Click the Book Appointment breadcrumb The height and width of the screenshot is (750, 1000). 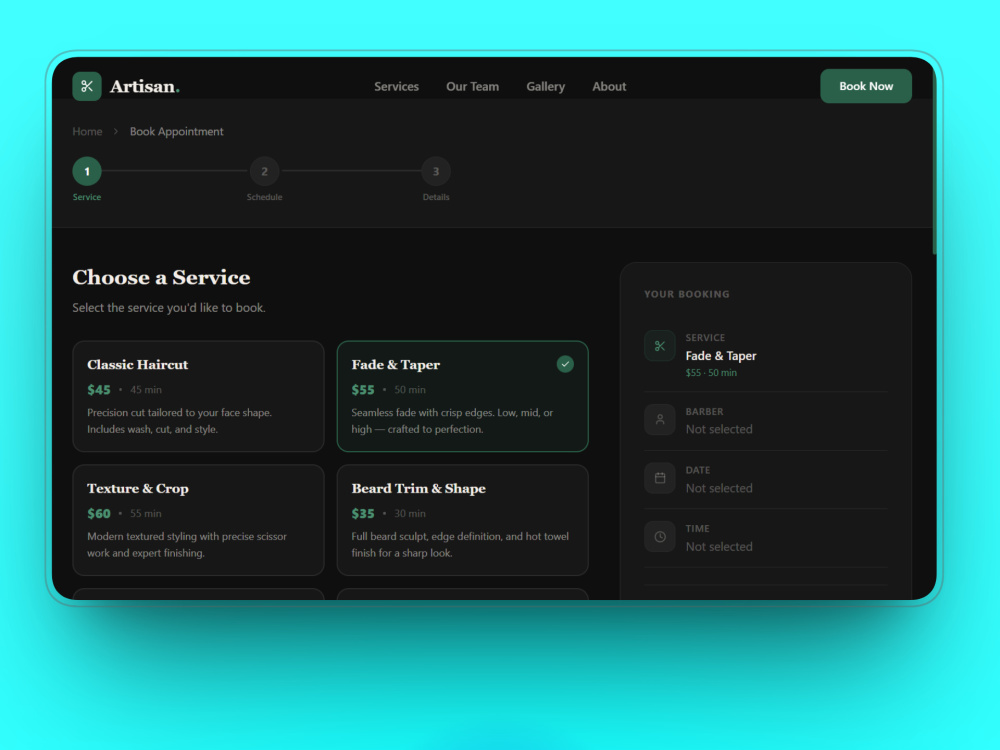[177, 131]
